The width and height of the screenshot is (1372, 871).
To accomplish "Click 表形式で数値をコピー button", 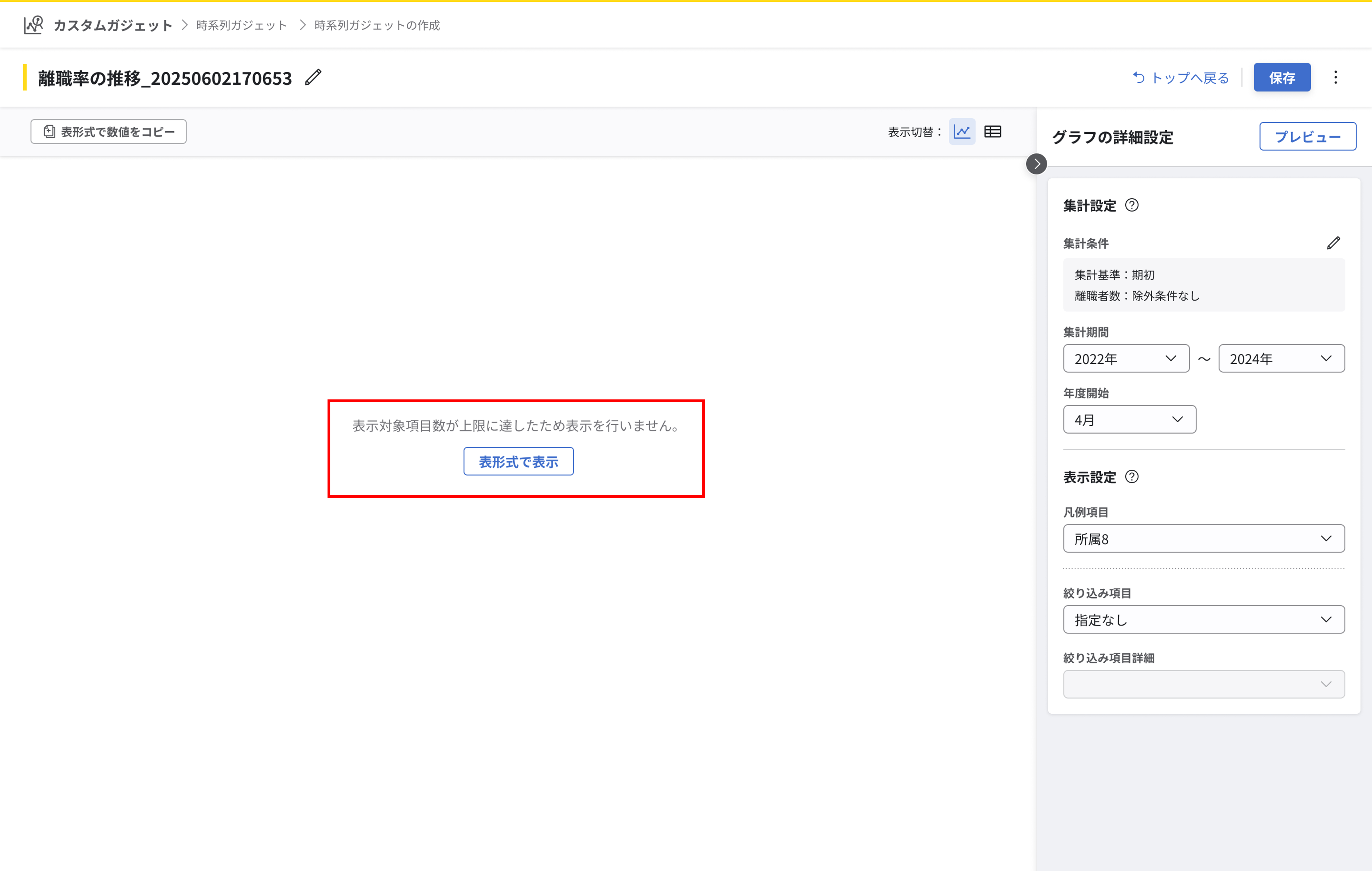I will pyautogui.click(x=108, y=132).
